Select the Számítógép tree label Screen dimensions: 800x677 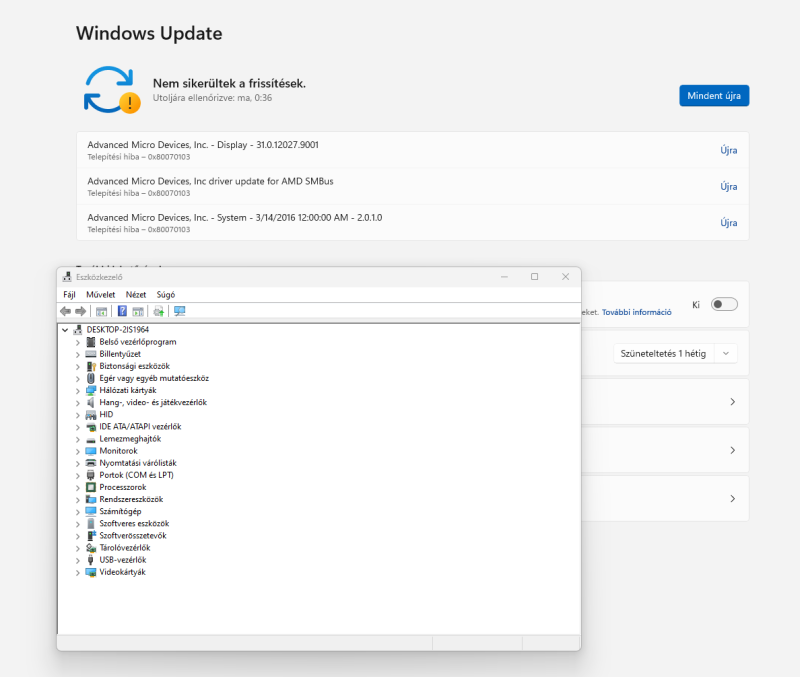[x=120, y=511]
